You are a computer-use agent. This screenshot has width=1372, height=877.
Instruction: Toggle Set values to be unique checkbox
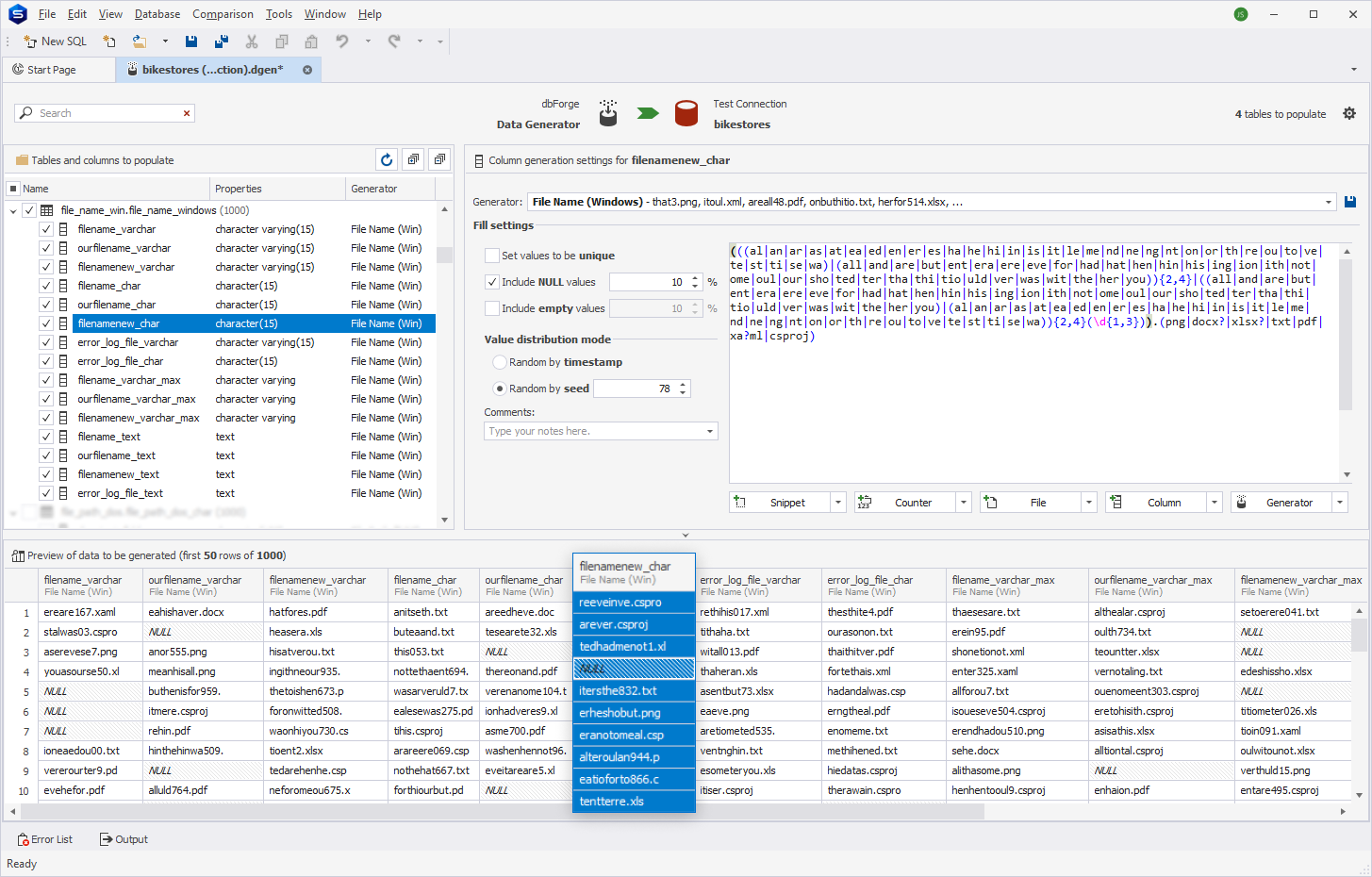pyautogui.click(x=491, y=256)
